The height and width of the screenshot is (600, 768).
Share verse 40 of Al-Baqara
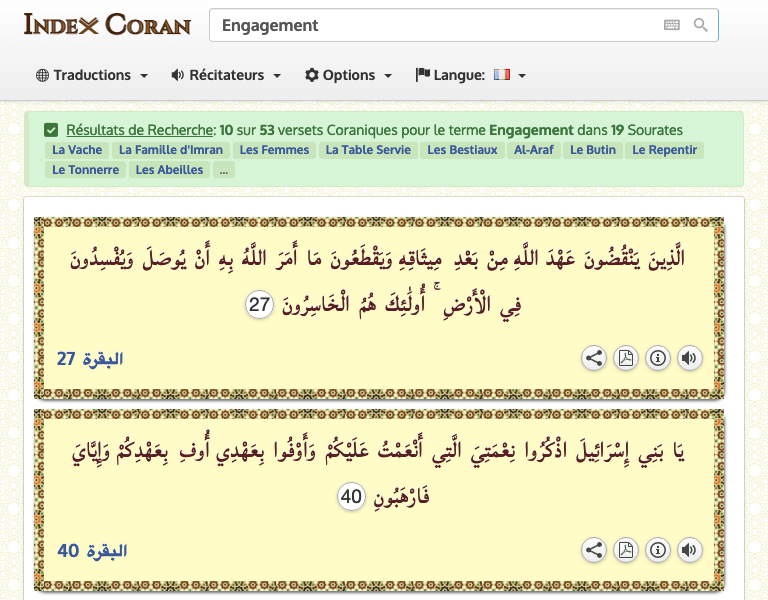pyautogui.click(x=594, y=549)
